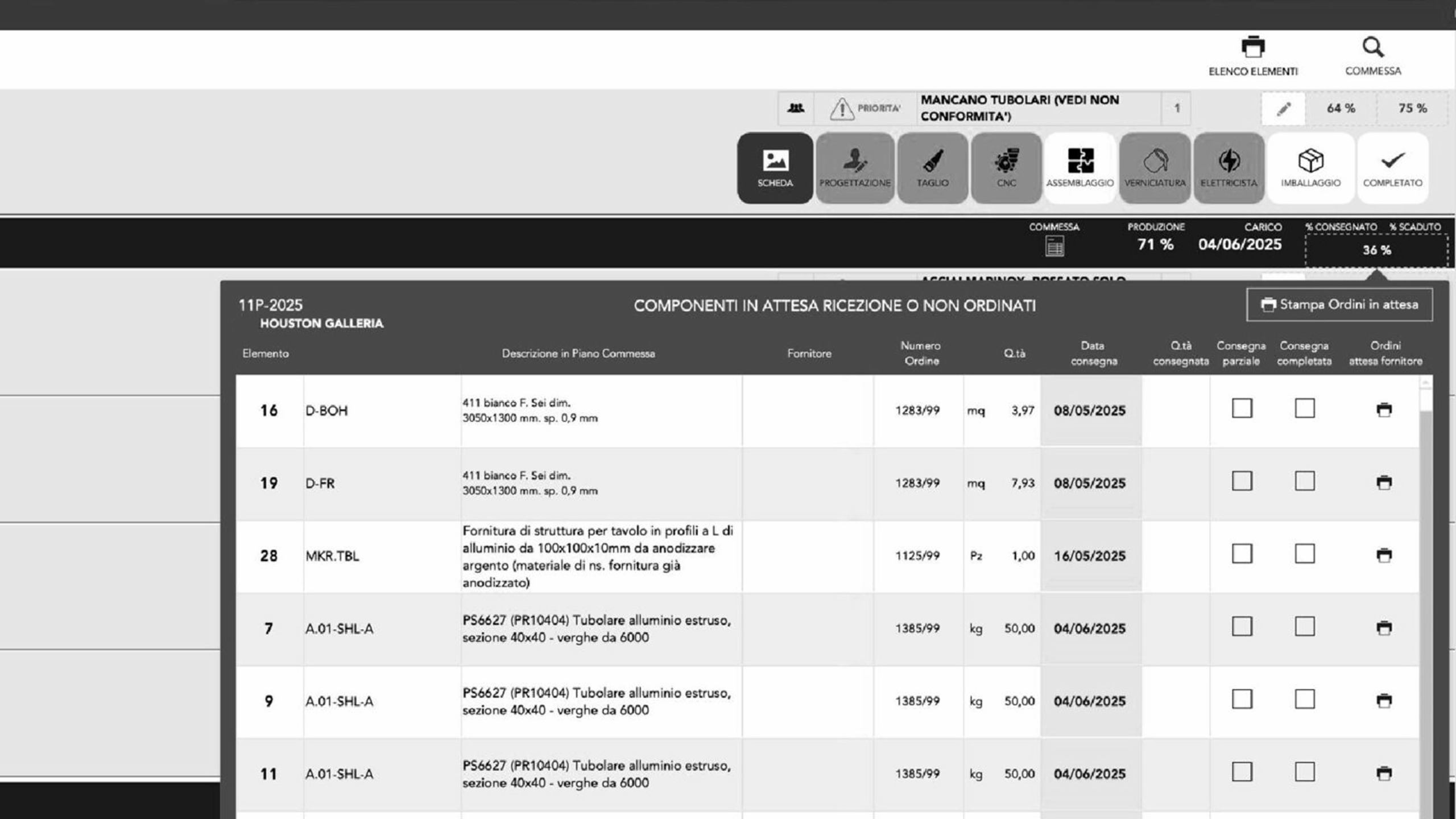The height and width of the screenshot is (819, 1456).
Task: Click the pencil edit icon near 64 %
Action: 1283,109
